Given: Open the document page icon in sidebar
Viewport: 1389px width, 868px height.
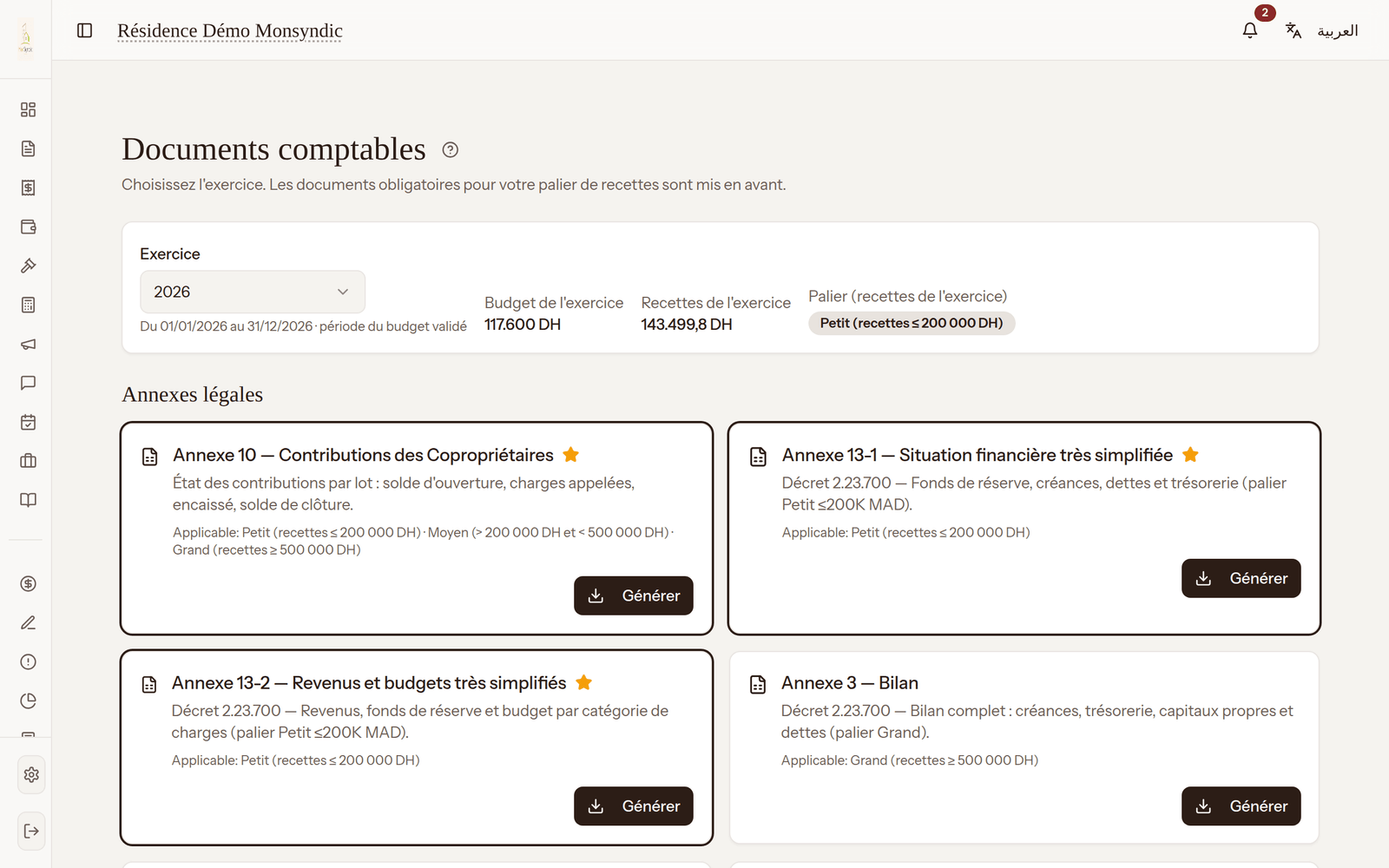Looking at the screenshot, I should pyautogui.click(x=28, y=148).
